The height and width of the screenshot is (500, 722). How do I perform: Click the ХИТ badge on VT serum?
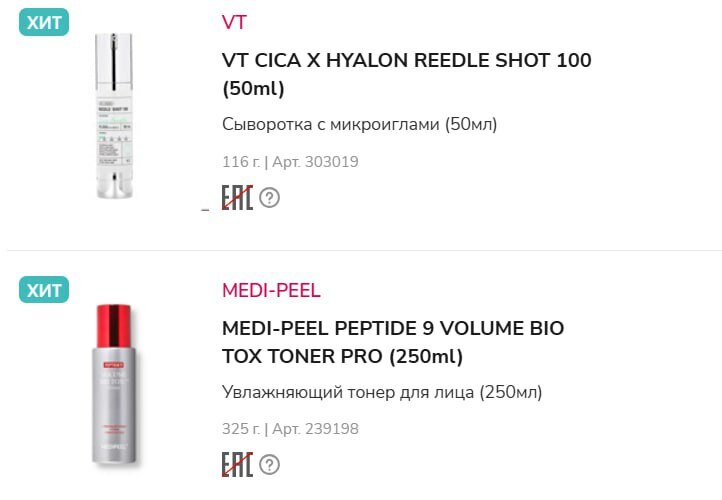pos(44,22)
